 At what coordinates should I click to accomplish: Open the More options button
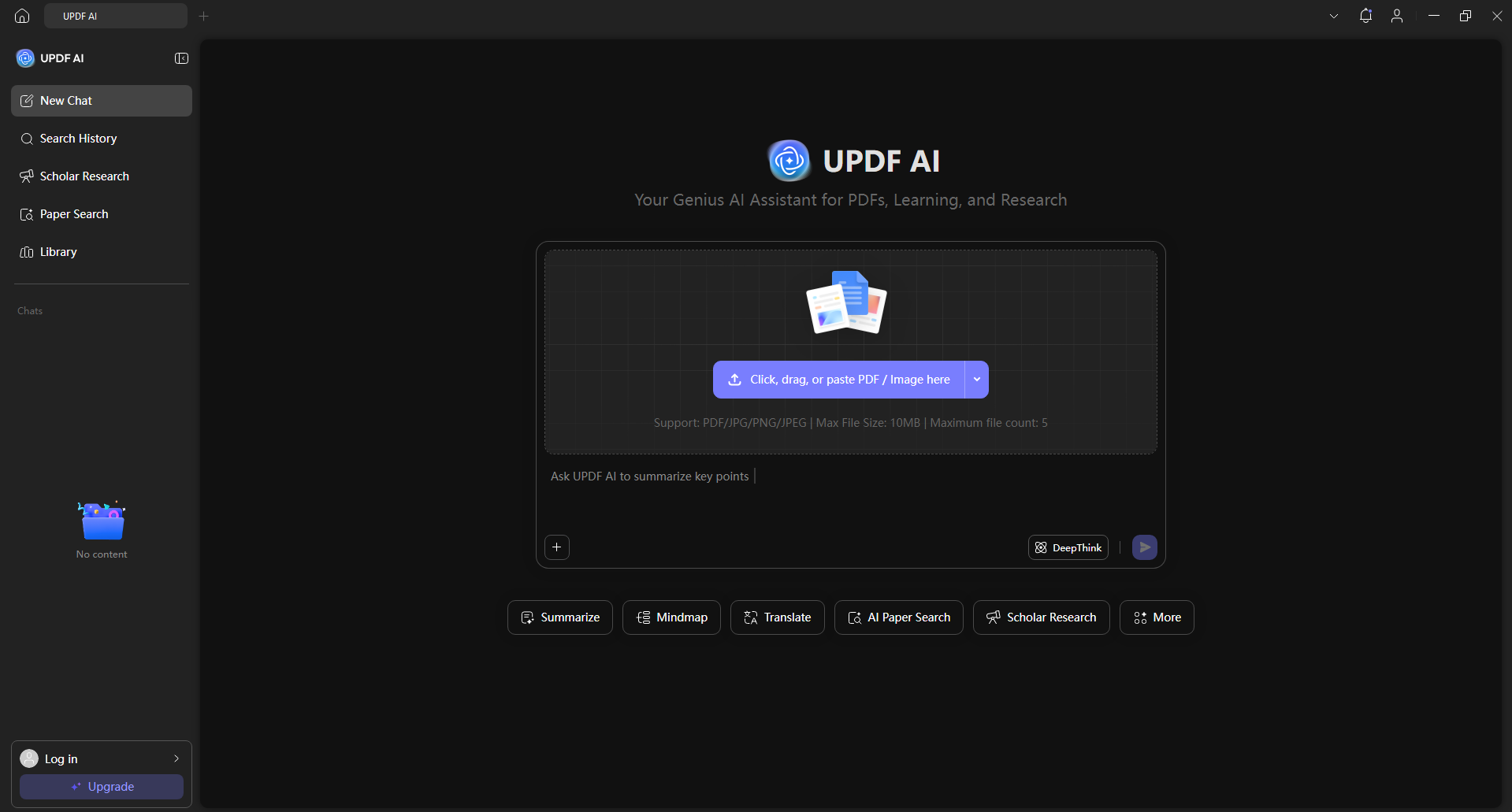(x=1157, y=617)
